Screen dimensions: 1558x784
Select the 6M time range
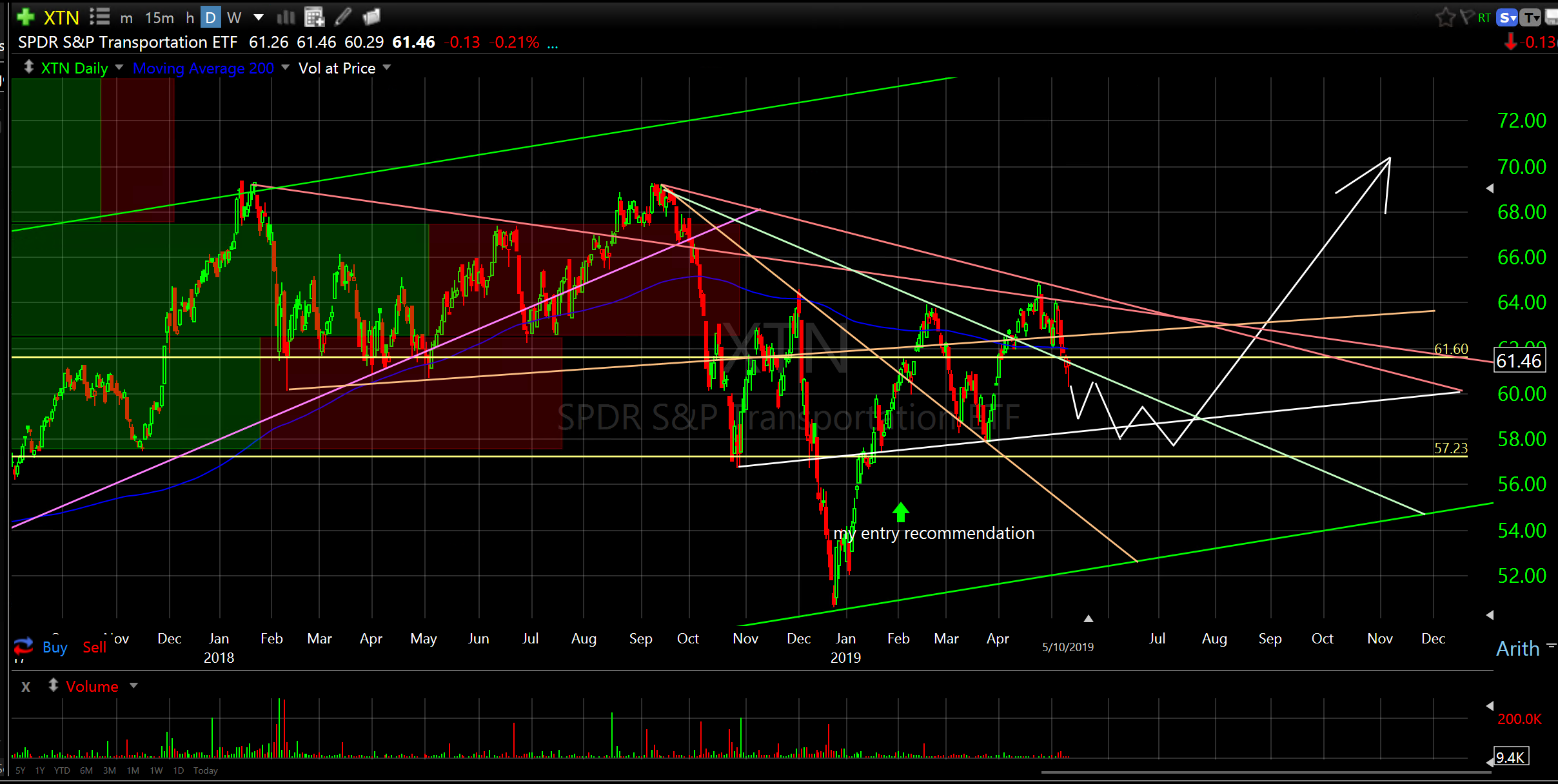coord(86,770)
